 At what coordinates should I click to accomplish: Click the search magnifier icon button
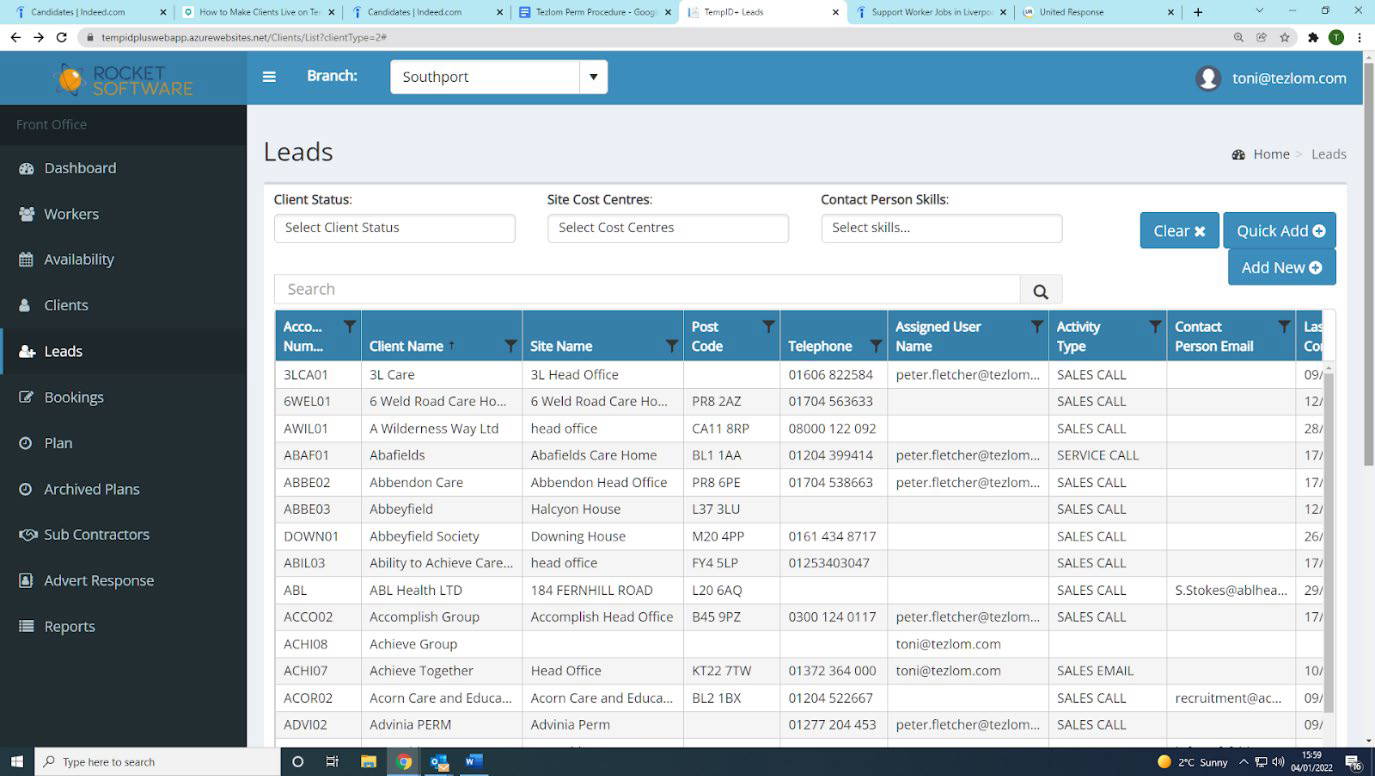coord(1040,291)
